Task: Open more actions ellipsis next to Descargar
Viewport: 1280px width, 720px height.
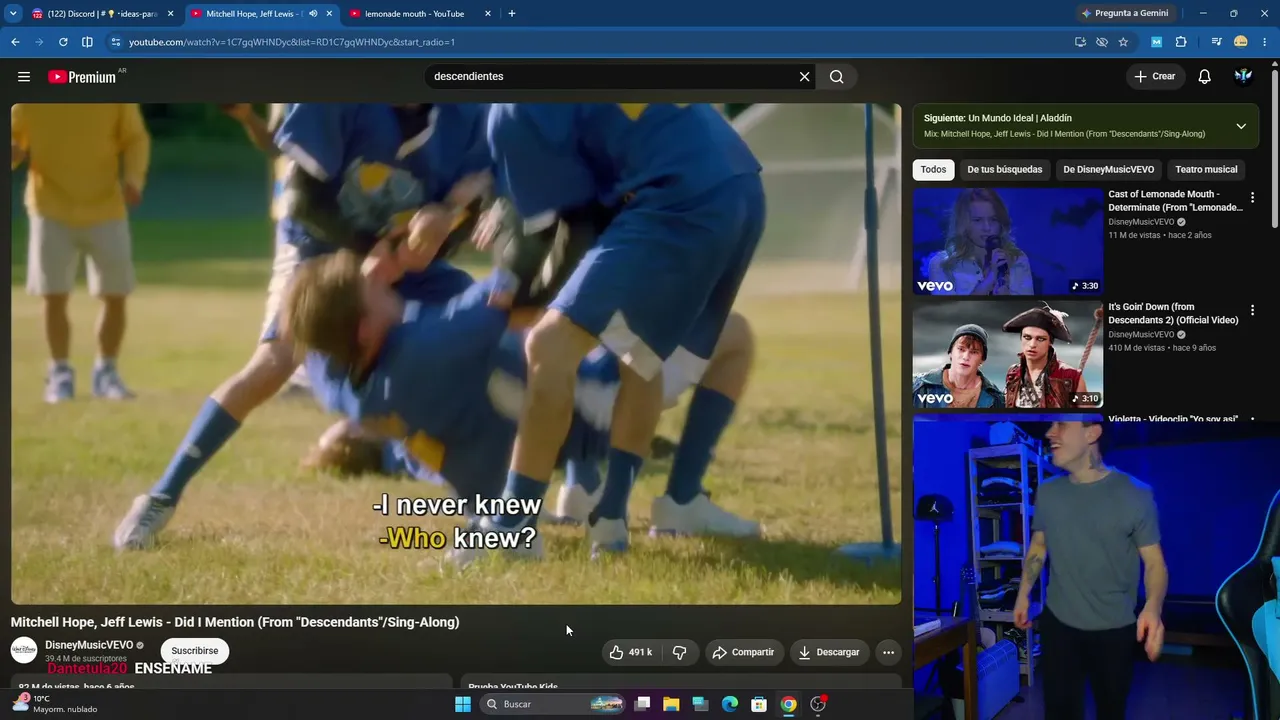Action: click(888, 652)
